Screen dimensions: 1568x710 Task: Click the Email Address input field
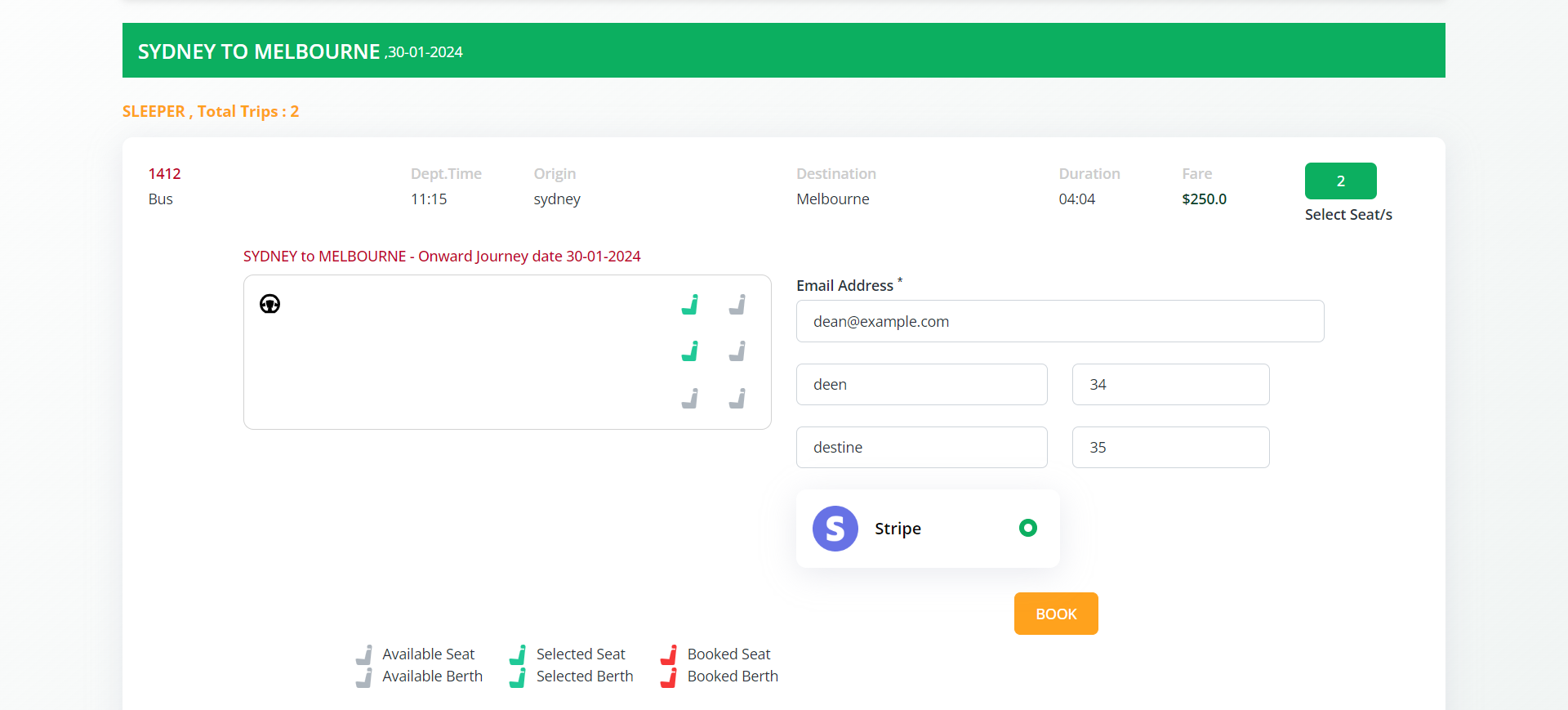click(1059, 321)
